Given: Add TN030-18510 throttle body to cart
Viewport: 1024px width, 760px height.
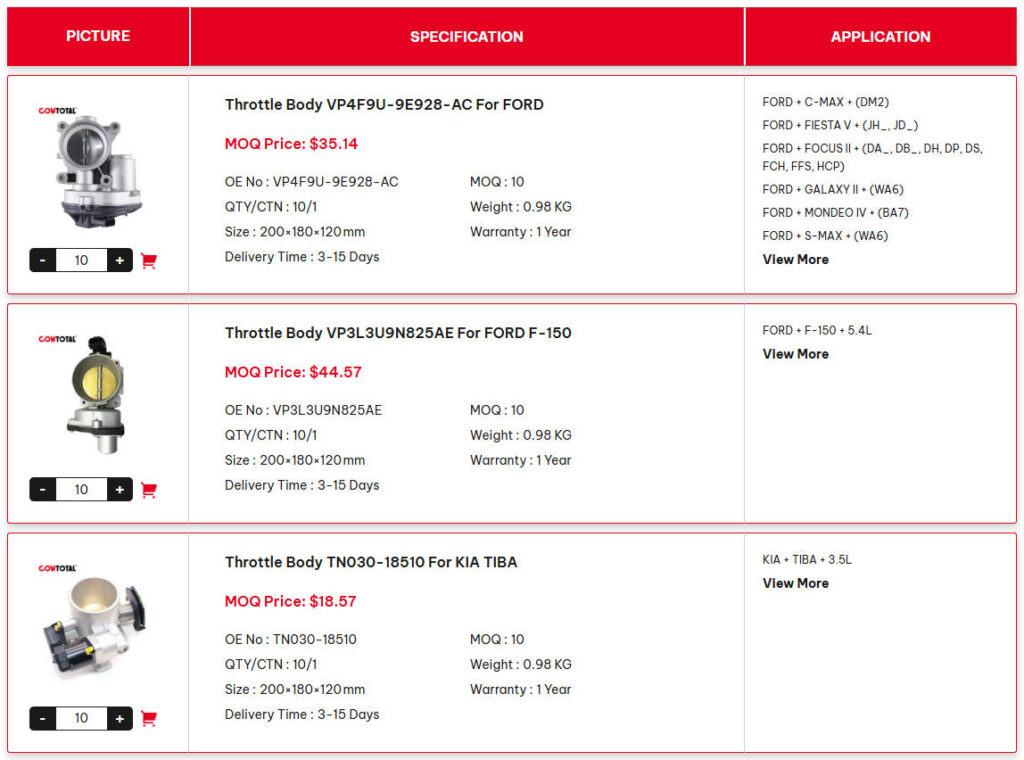Looking at the screenshot, I should pyautogui.click(x=148, y=718).
